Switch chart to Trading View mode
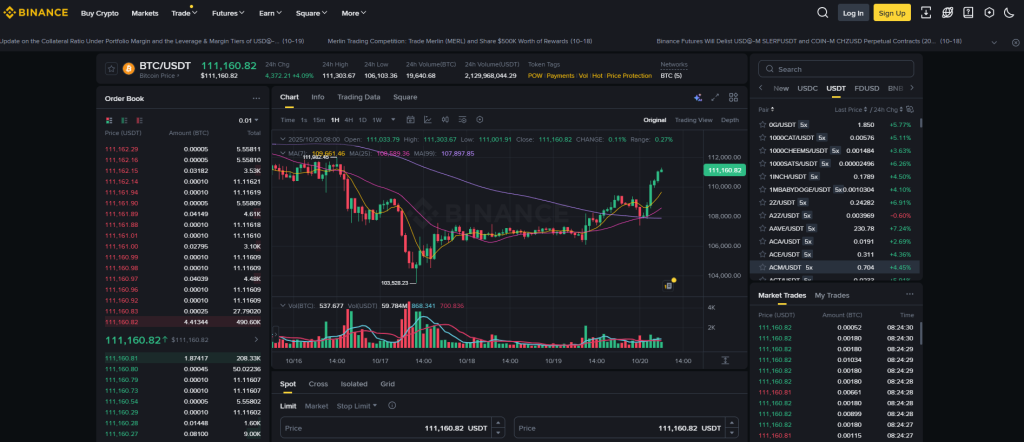This screenshot has width=1024, height=442. pos(694,120)
